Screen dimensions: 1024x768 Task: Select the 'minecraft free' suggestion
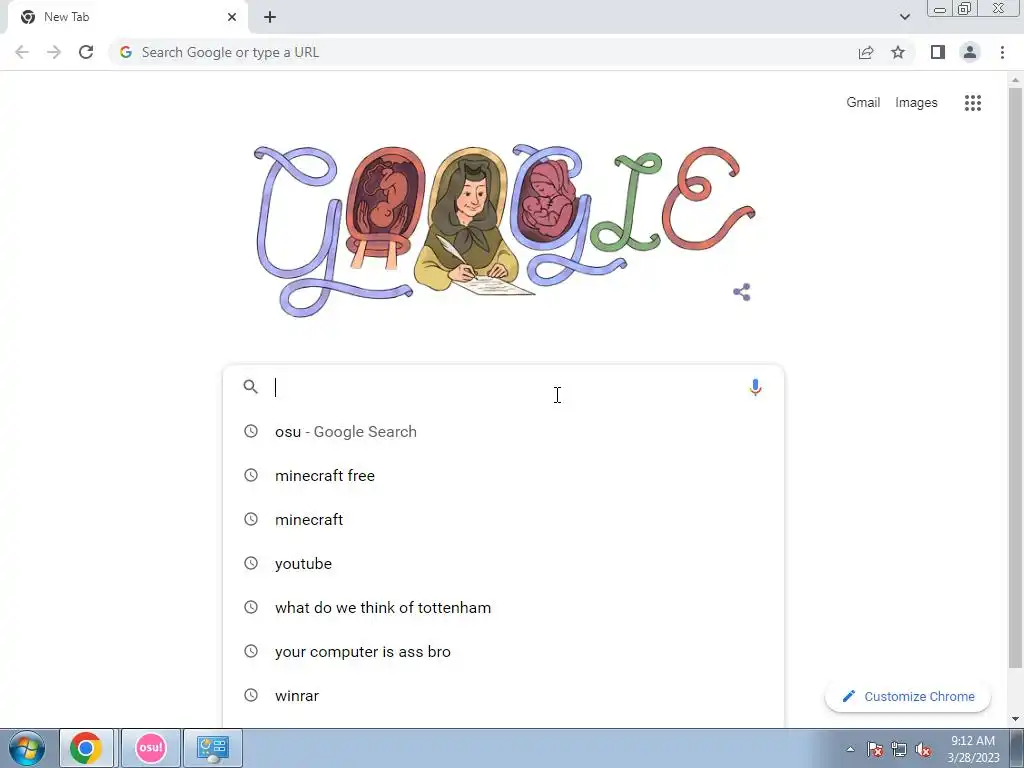tap(503, 475)
